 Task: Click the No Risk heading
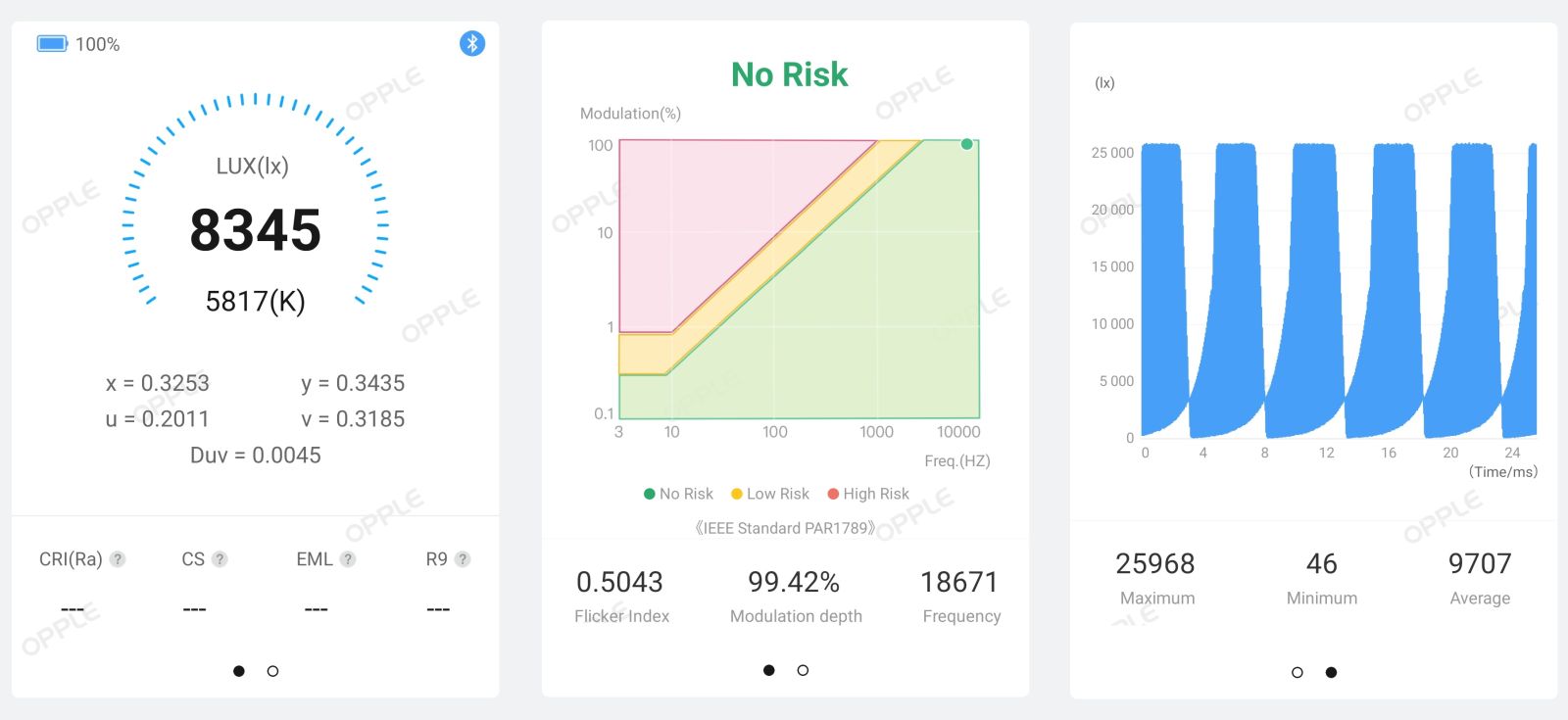pyautogui.click(x=789, y=74)
